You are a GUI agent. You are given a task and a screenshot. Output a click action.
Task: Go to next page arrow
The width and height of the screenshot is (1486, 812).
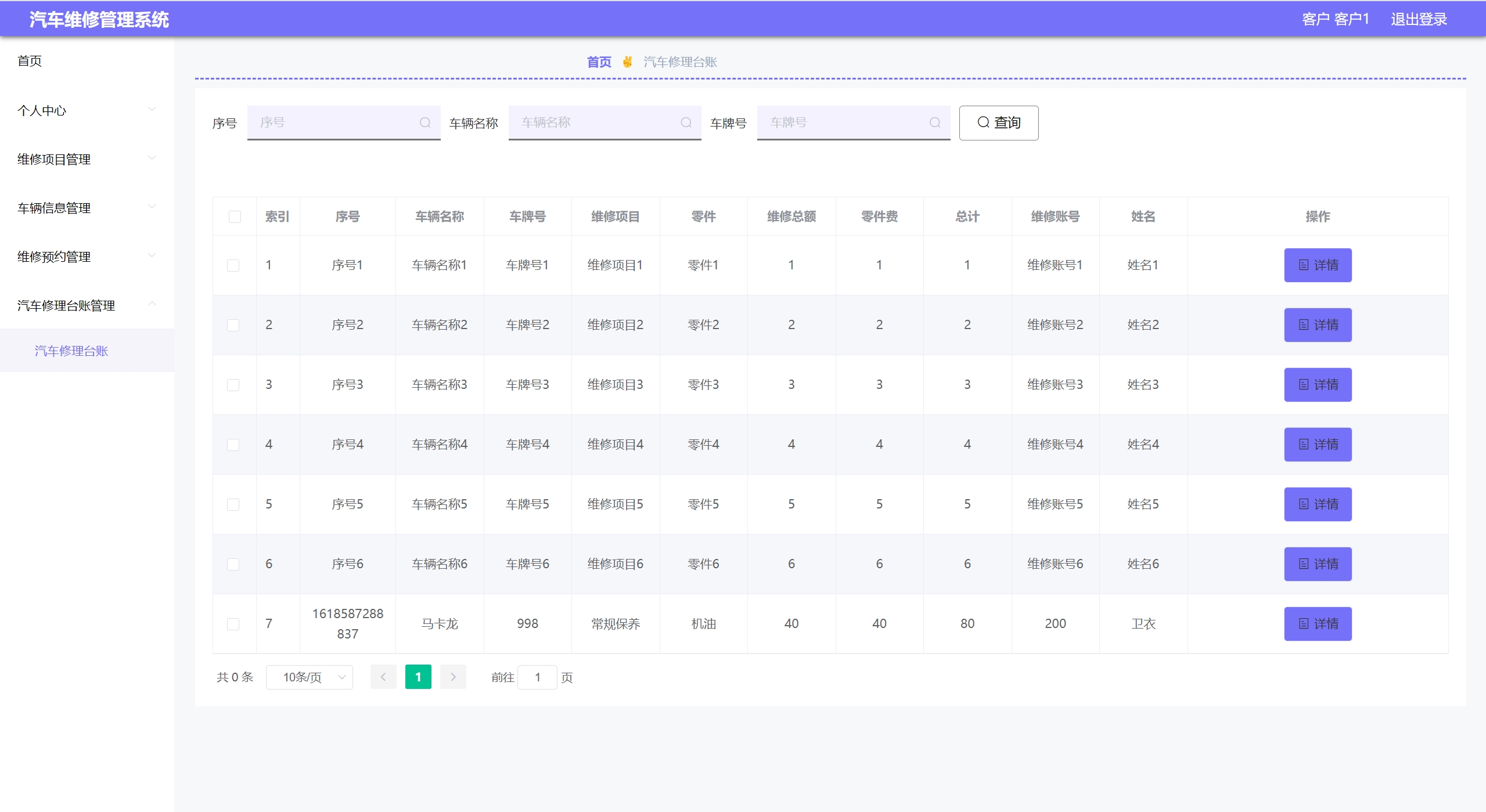point(453,677)
